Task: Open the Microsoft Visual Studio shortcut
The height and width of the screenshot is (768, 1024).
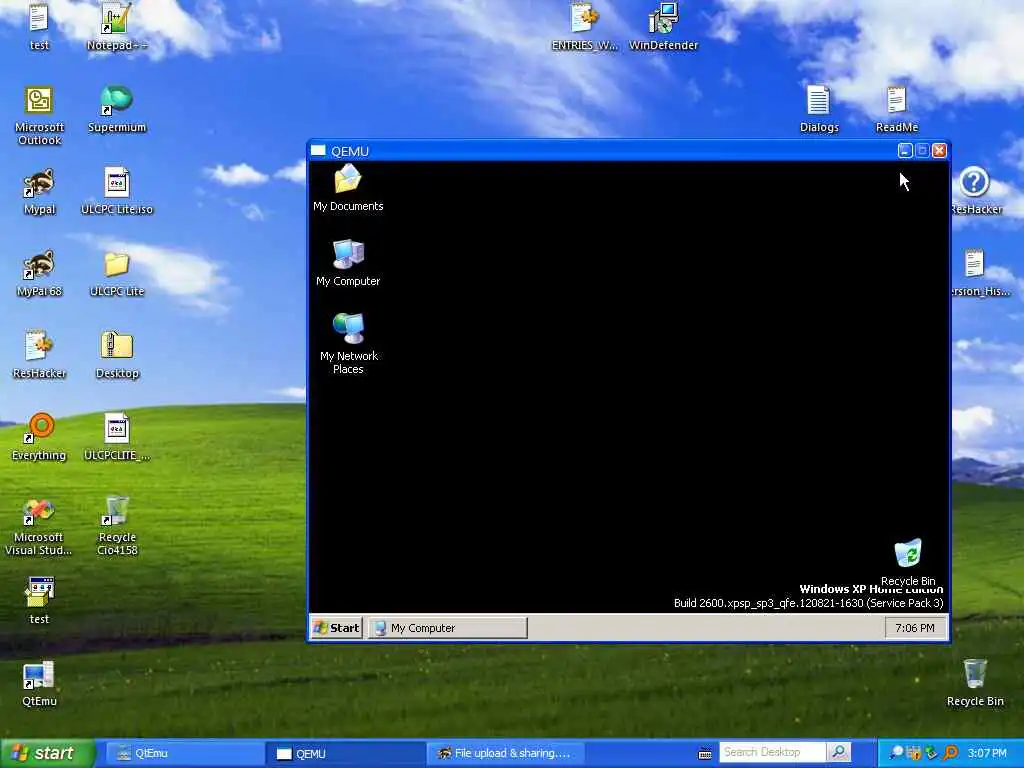Action: click(x=39, y=526)
